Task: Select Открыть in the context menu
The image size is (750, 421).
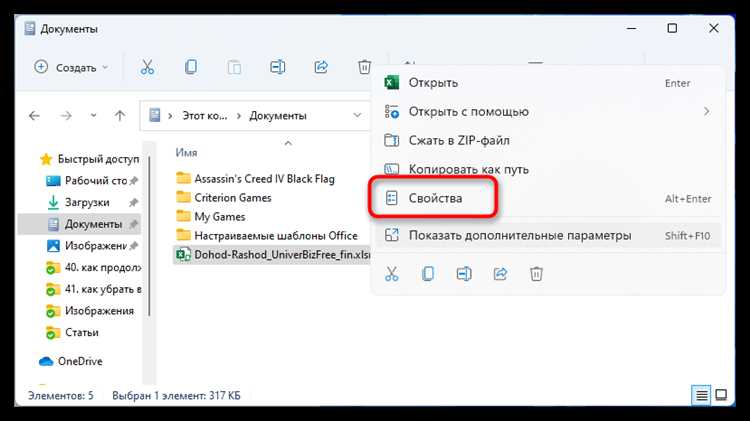Action: point(548,83)
